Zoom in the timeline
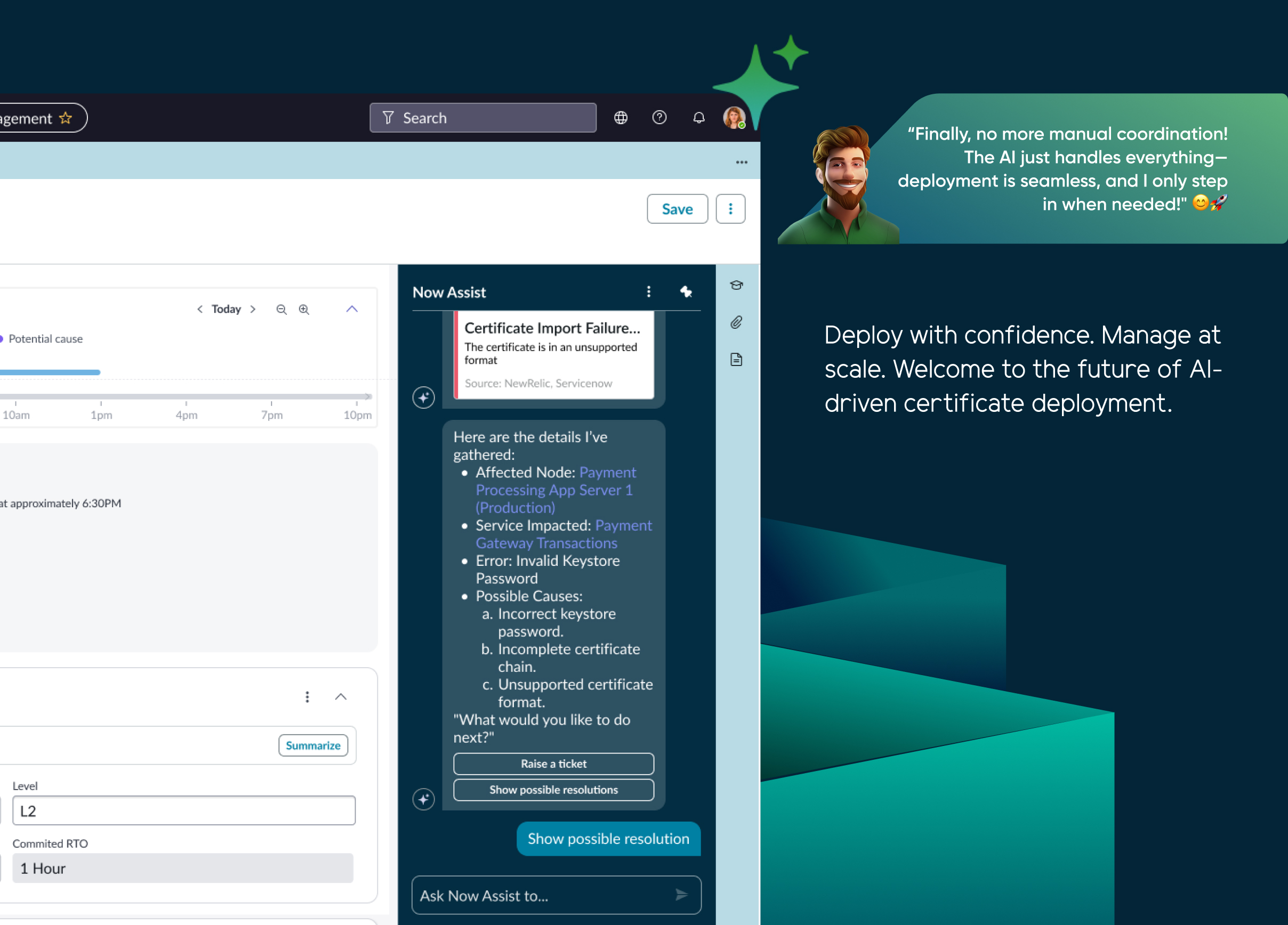The image size is (1288, 925). (x=304, y=309)
